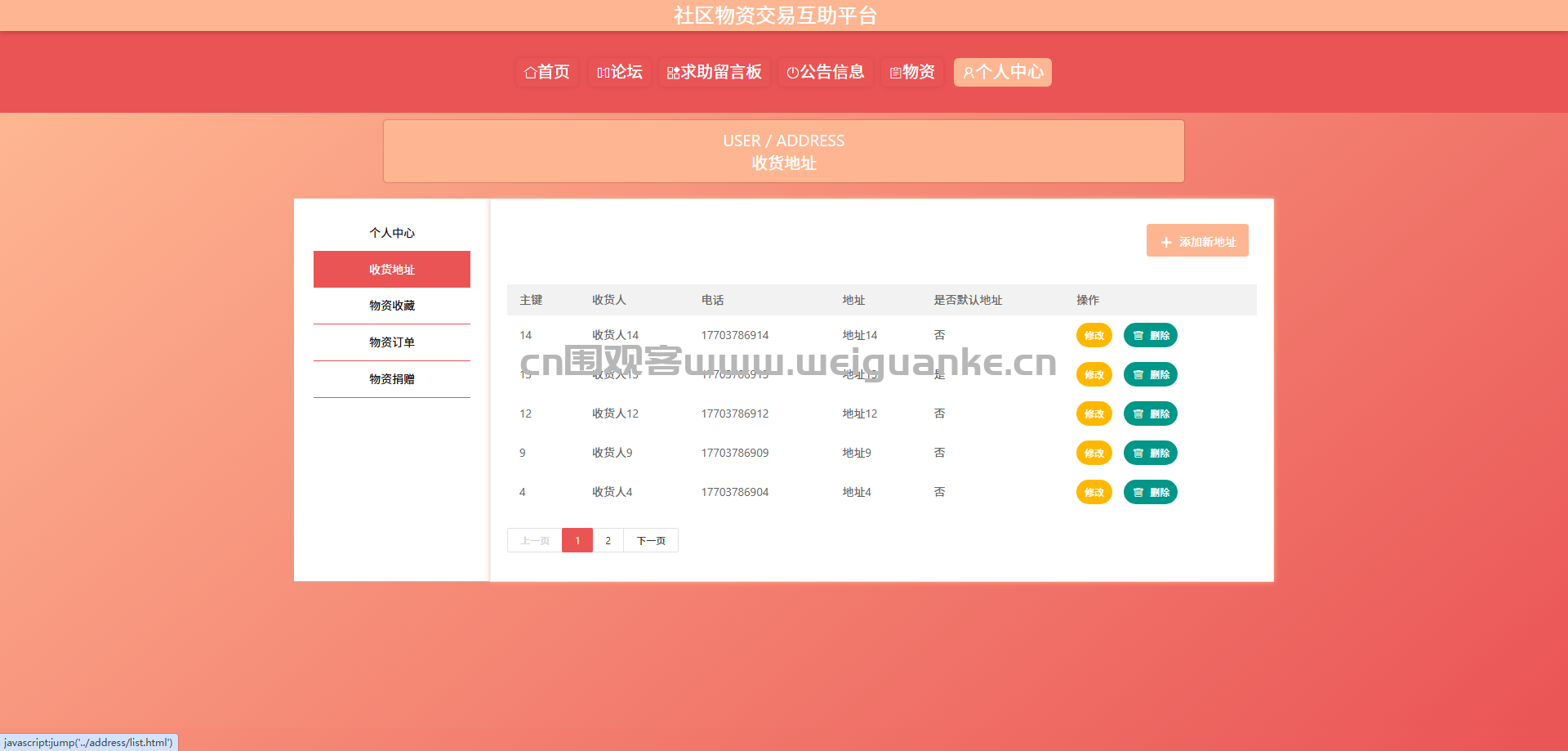Go to page 2 of addresses
The width and height of the screenshot is (1568, 751).
[608, 540]
